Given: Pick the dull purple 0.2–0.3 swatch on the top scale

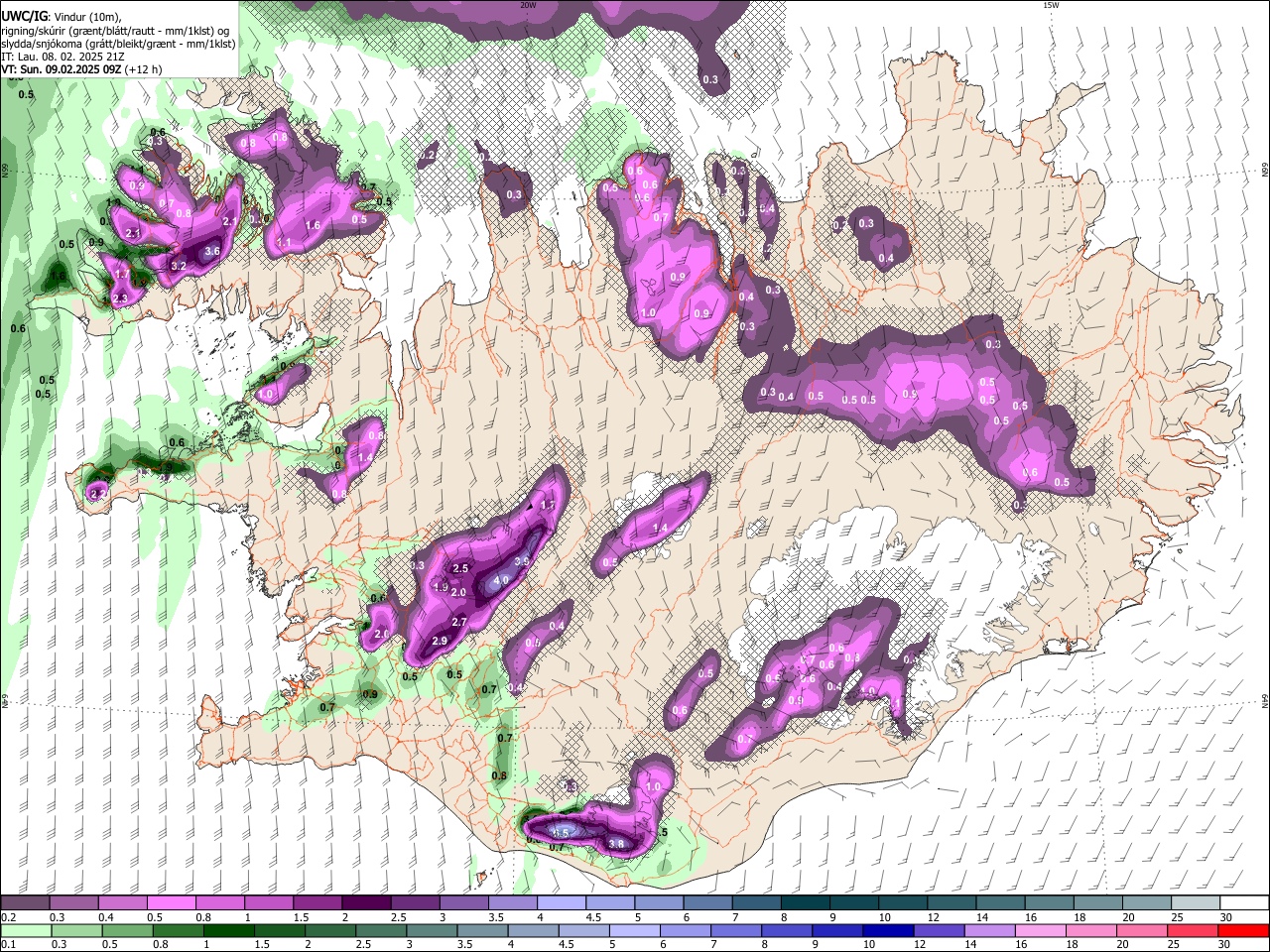Looking at the screenshot, I should tap(25, 902).
